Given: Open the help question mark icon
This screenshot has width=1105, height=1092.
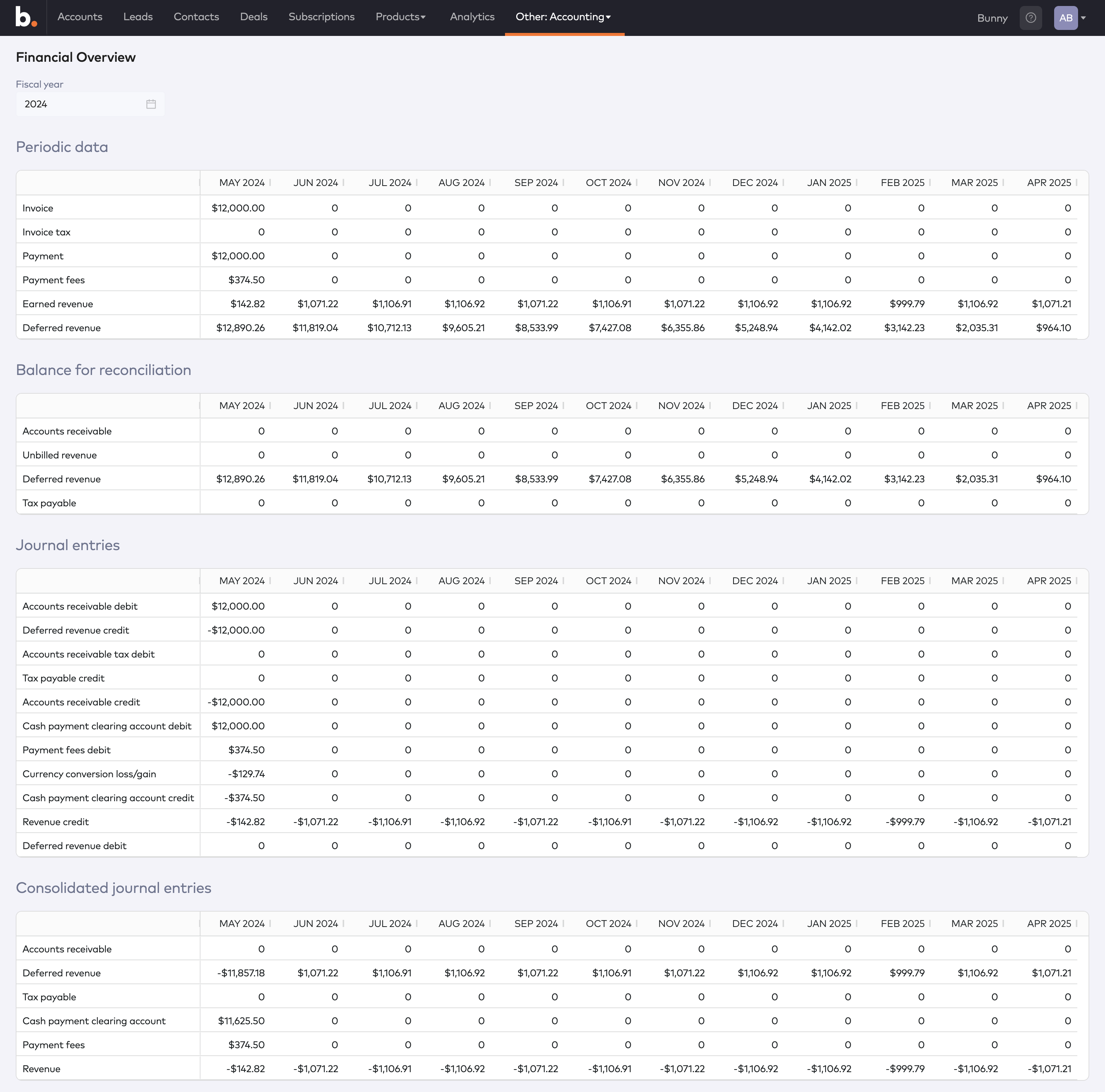Looking at the screenshot, I should coord(1031,18).
